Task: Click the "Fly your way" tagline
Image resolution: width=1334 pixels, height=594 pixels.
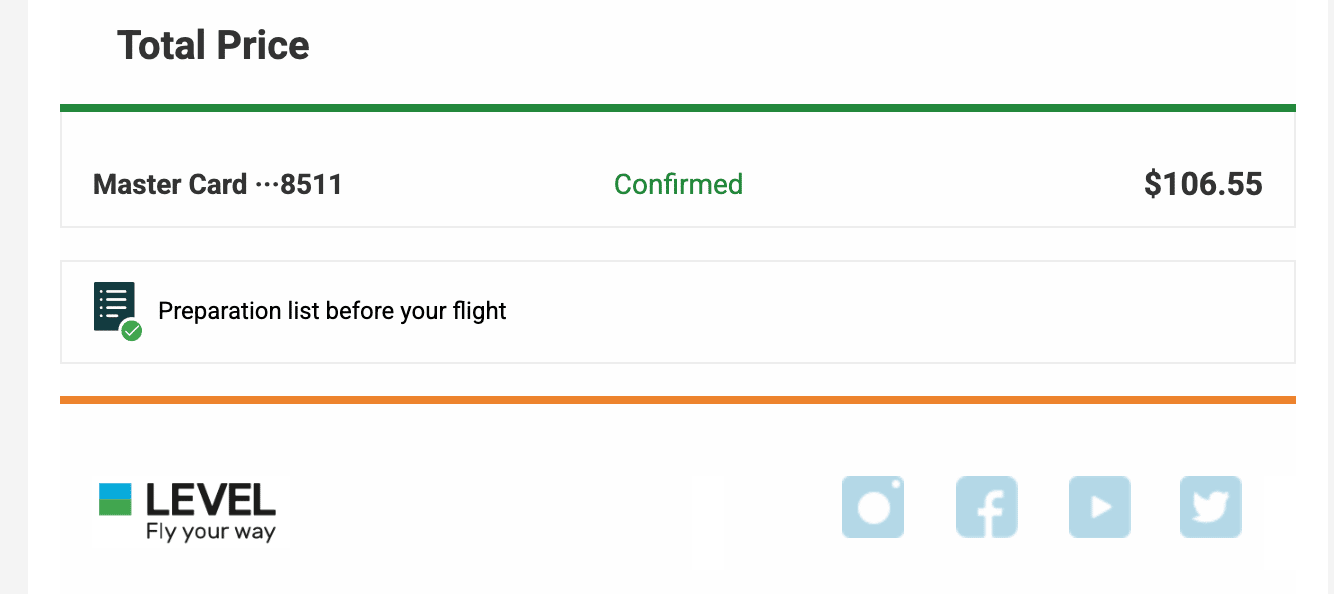Action: point(210,531)
